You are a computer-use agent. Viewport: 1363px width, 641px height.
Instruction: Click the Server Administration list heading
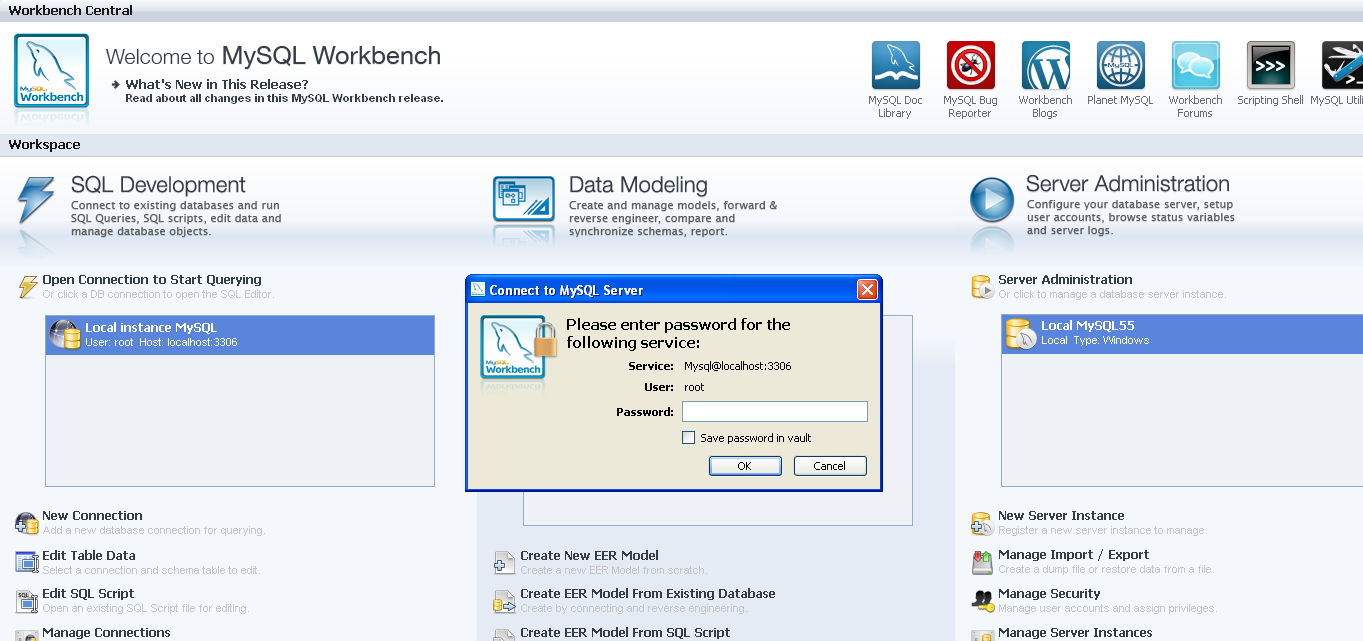pyautogui.click(x=1065, y=280)
